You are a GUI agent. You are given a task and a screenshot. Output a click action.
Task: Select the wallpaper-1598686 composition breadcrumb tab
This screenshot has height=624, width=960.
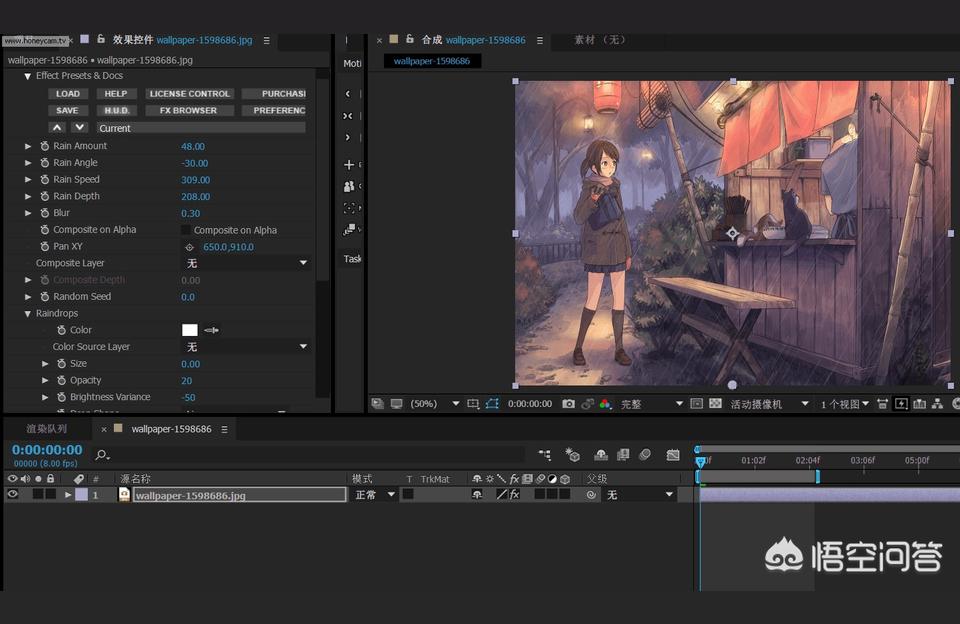(x=432, y=61)
